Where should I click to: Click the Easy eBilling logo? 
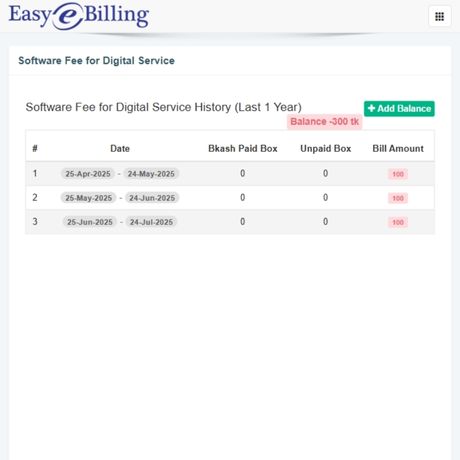79,16
